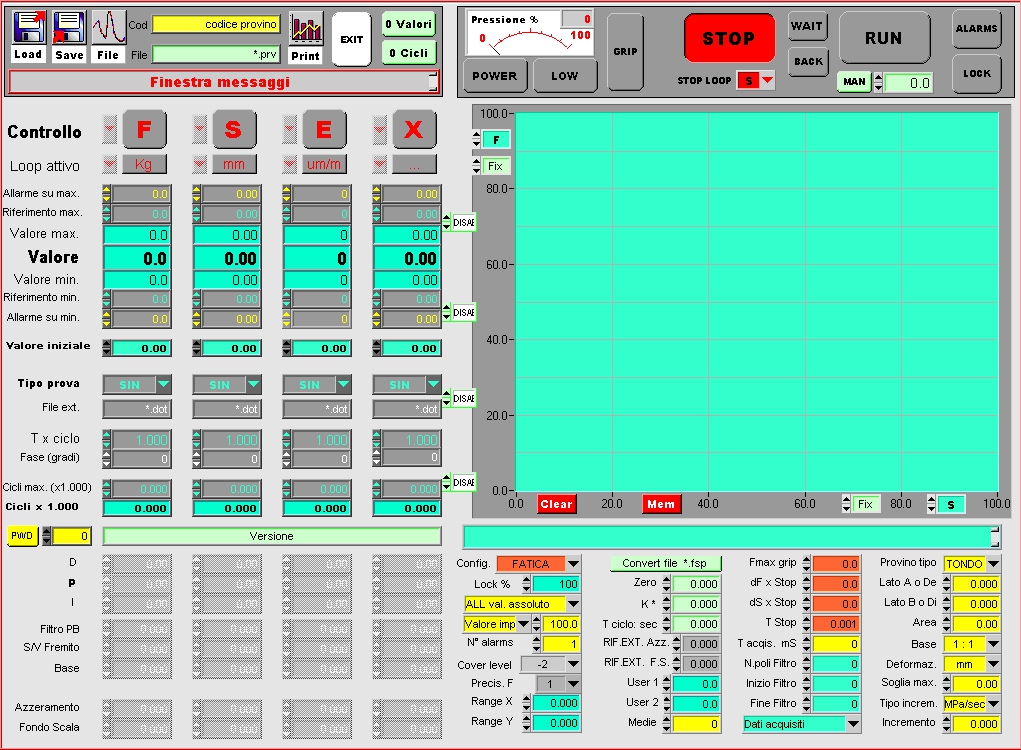
Task: Click the Range X value field
Action: [x=556, y=703]
